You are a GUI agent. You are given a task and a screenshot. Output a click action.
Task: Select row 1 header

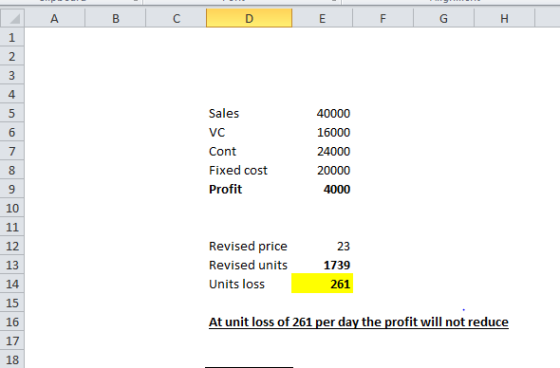[x=12, y=38]
